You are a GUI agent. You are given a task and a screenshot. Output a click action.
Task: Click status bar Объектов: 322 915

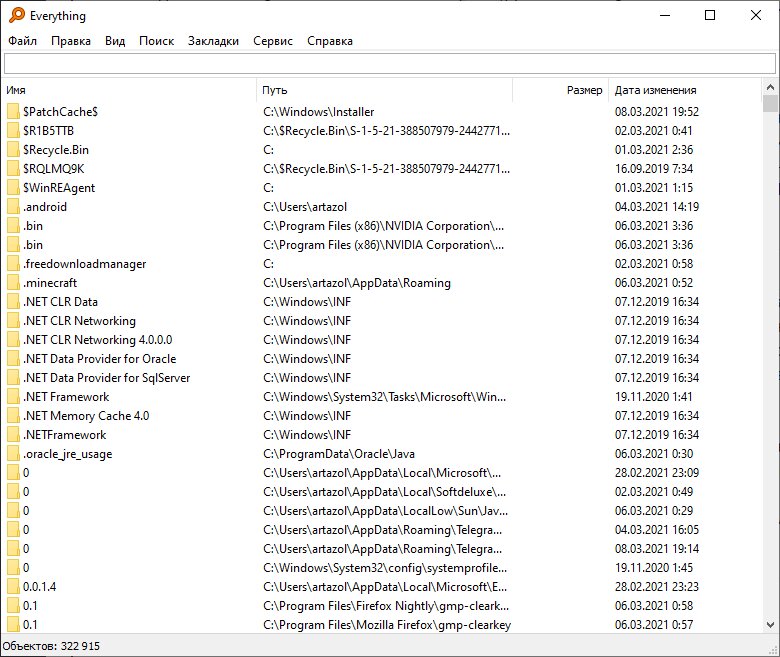pyautogui.click(x=51, y=646)
